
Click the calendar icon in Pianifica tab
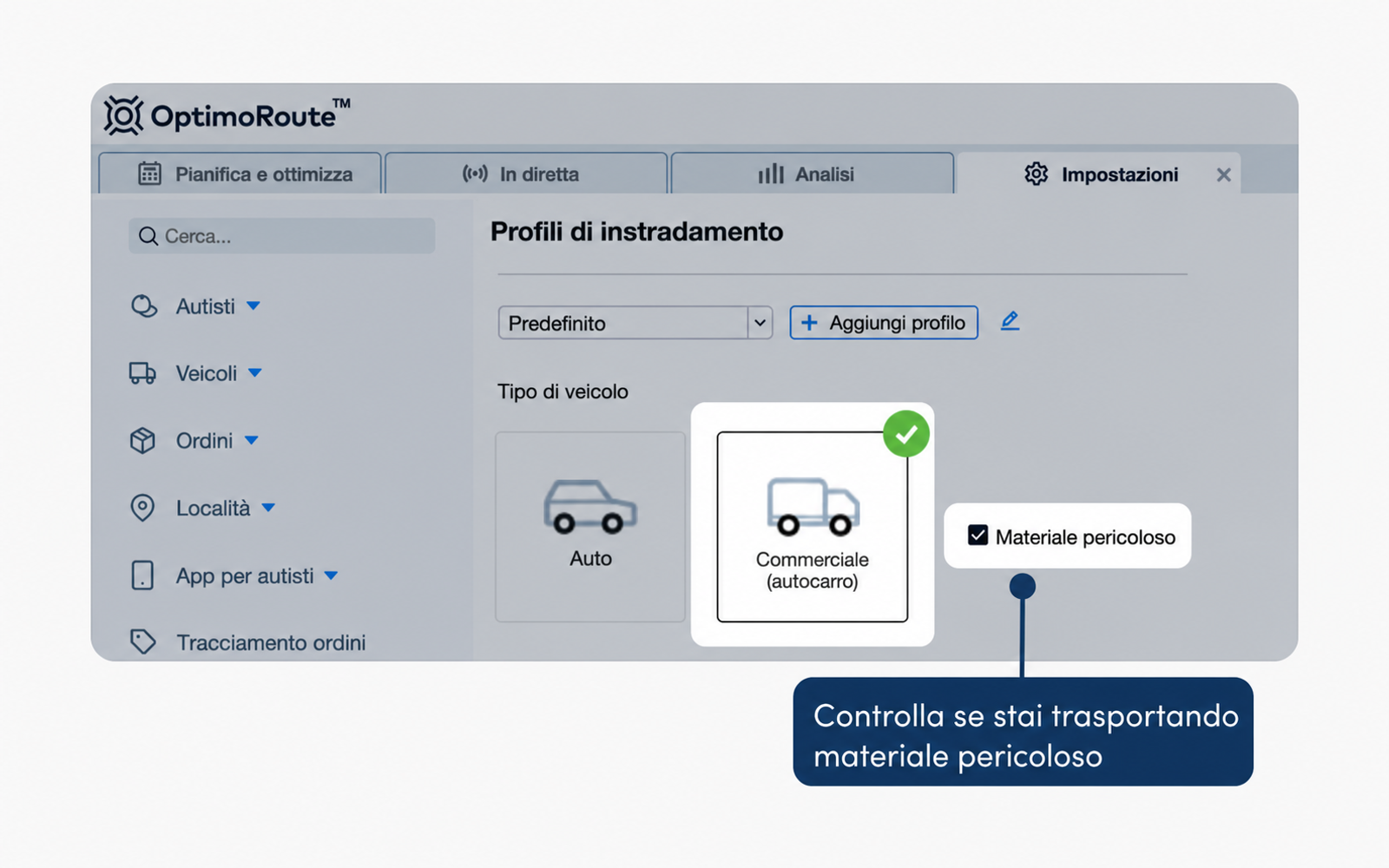(150, 174)
